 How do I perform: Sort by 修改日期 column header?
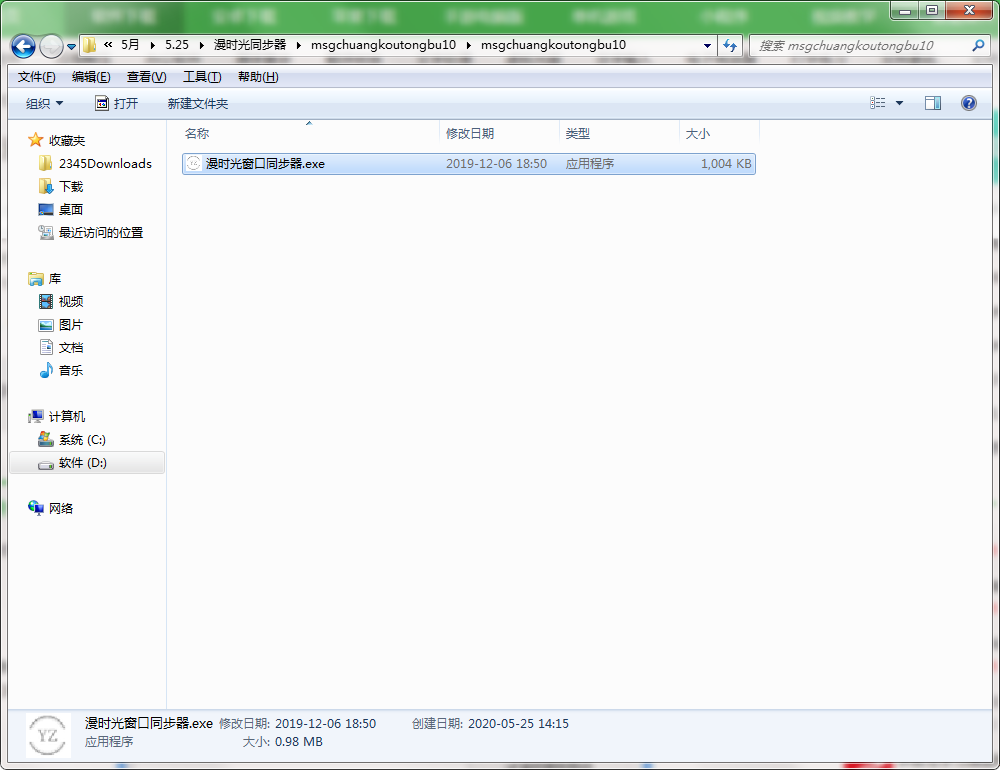point(499,133)
